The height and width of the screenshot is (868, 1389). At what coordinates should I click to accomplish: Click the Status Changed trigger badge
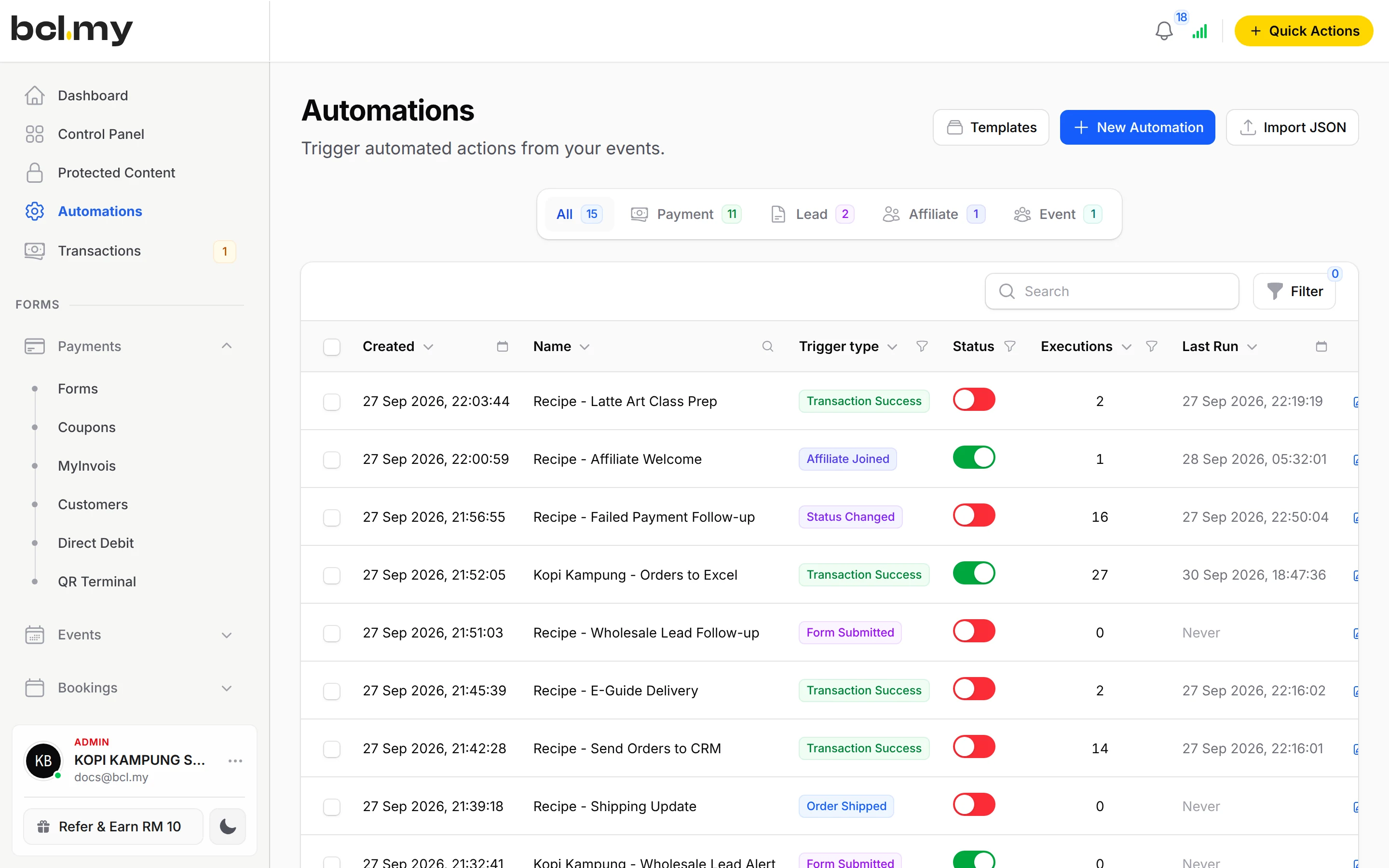tap(850, 516)
